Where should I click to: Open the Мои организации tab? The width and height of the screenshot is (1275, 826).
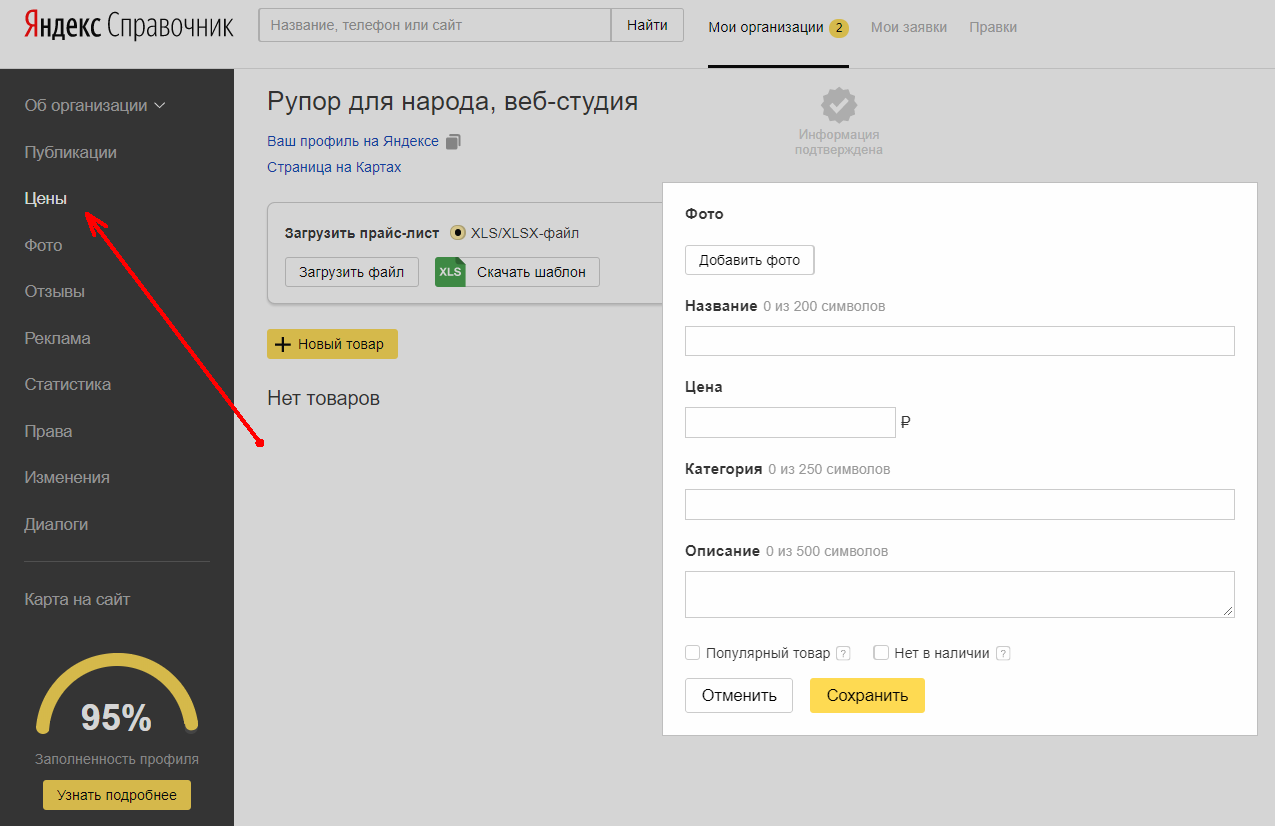778,27
